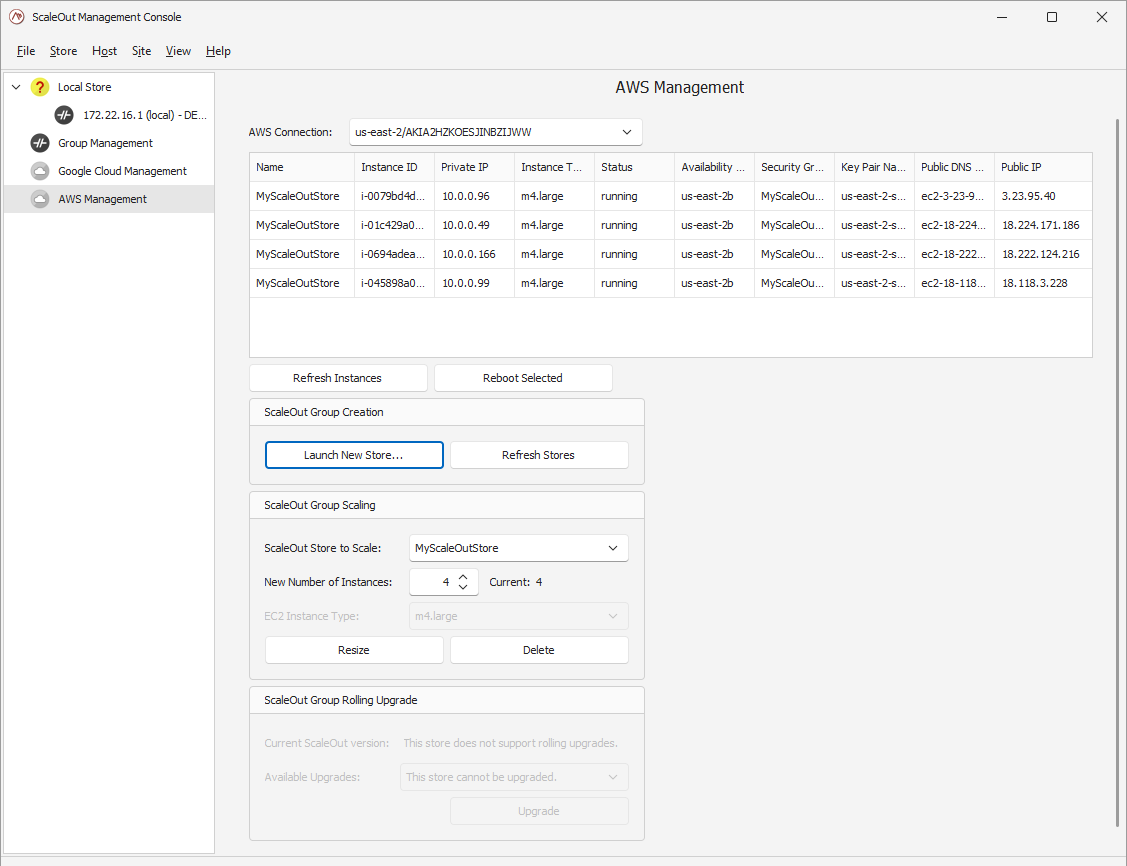This screenshot has width=1127, height=866.
Task: Open the Site menu
Action: point(142,51)
